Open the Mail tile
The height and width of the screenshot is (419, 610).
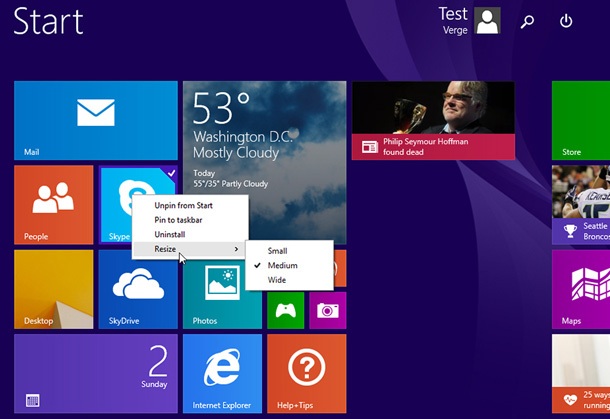tap(96, 120)
